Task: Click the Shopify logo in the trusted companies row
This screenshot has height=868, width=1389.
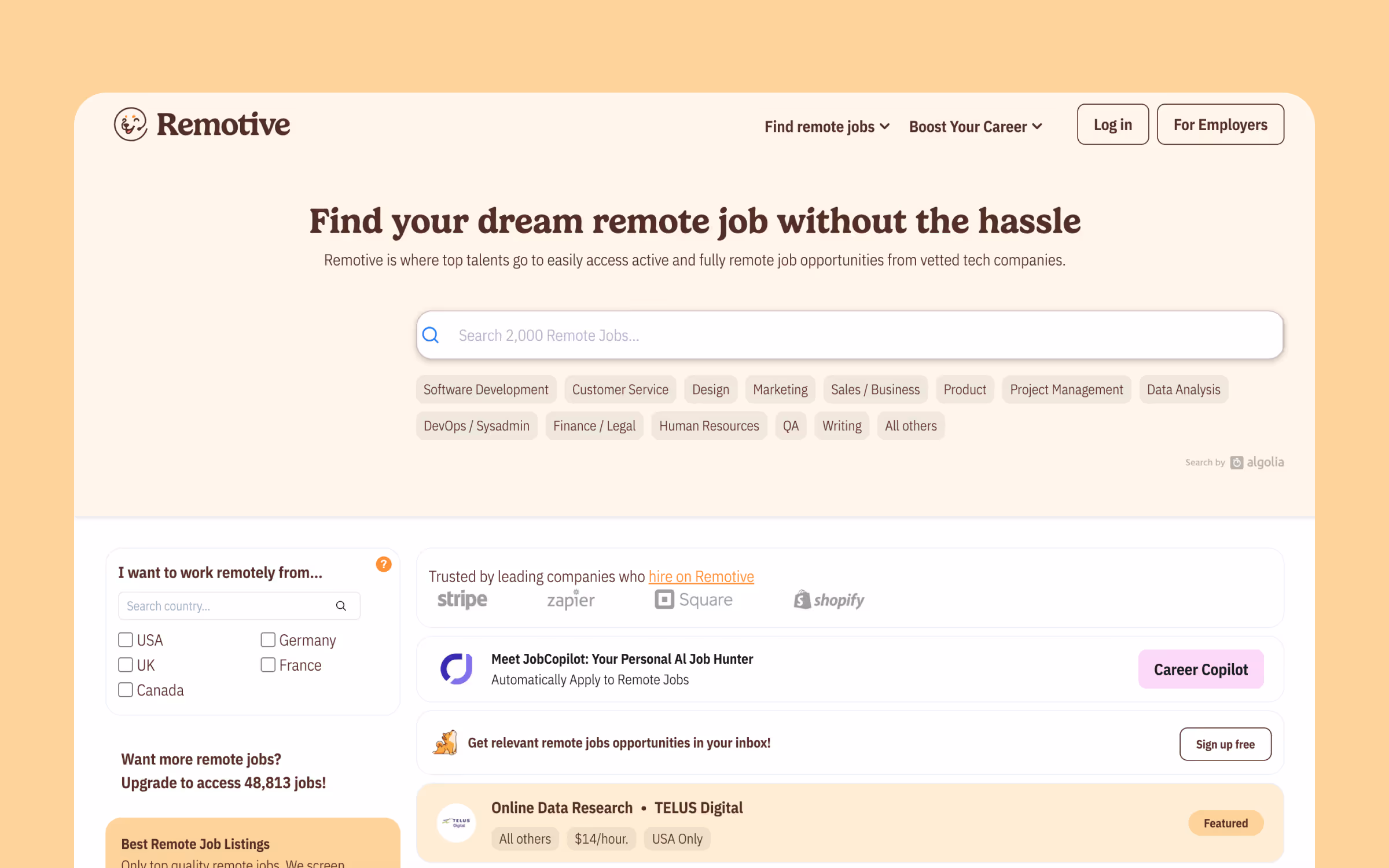Action: [x=828, y=599]
